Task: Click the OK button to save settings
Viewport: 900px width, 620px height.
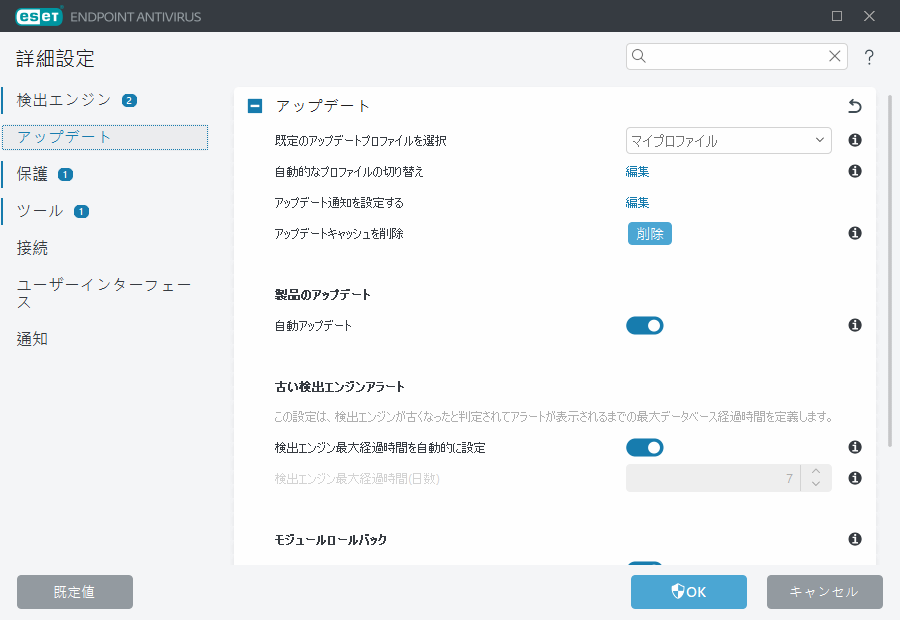Action: tap(688, 591)
